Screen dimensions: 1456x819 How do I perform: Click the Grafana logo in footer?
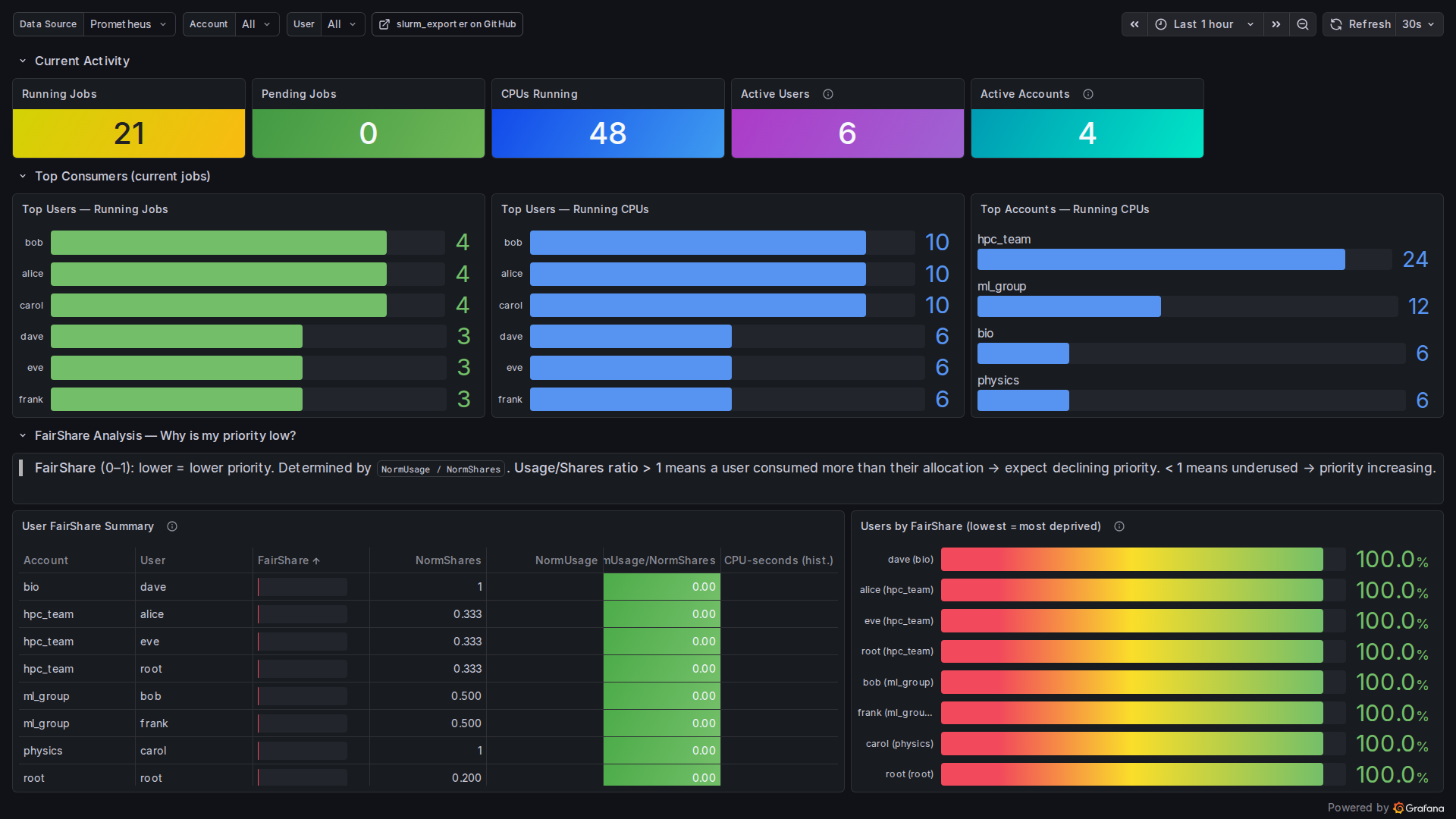[1418, 808]
